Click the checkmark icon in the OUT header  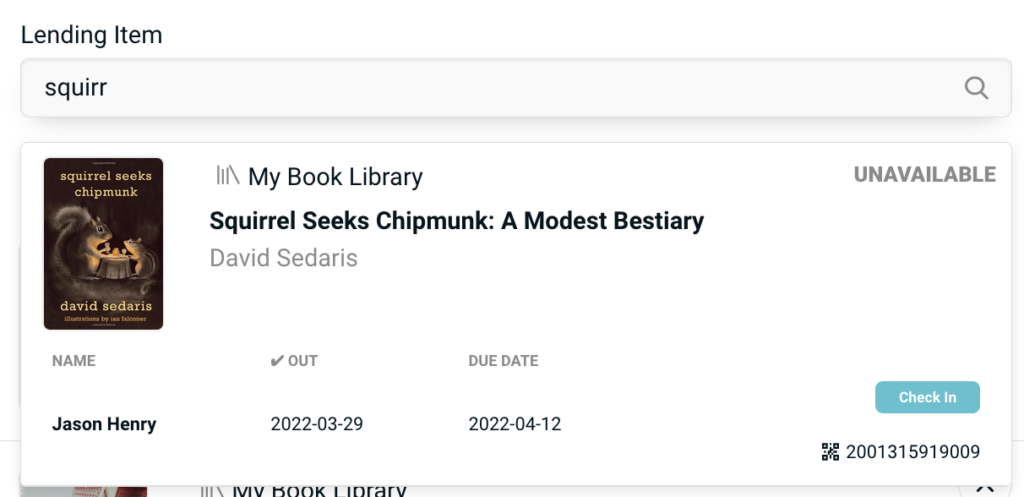(277, 361)
